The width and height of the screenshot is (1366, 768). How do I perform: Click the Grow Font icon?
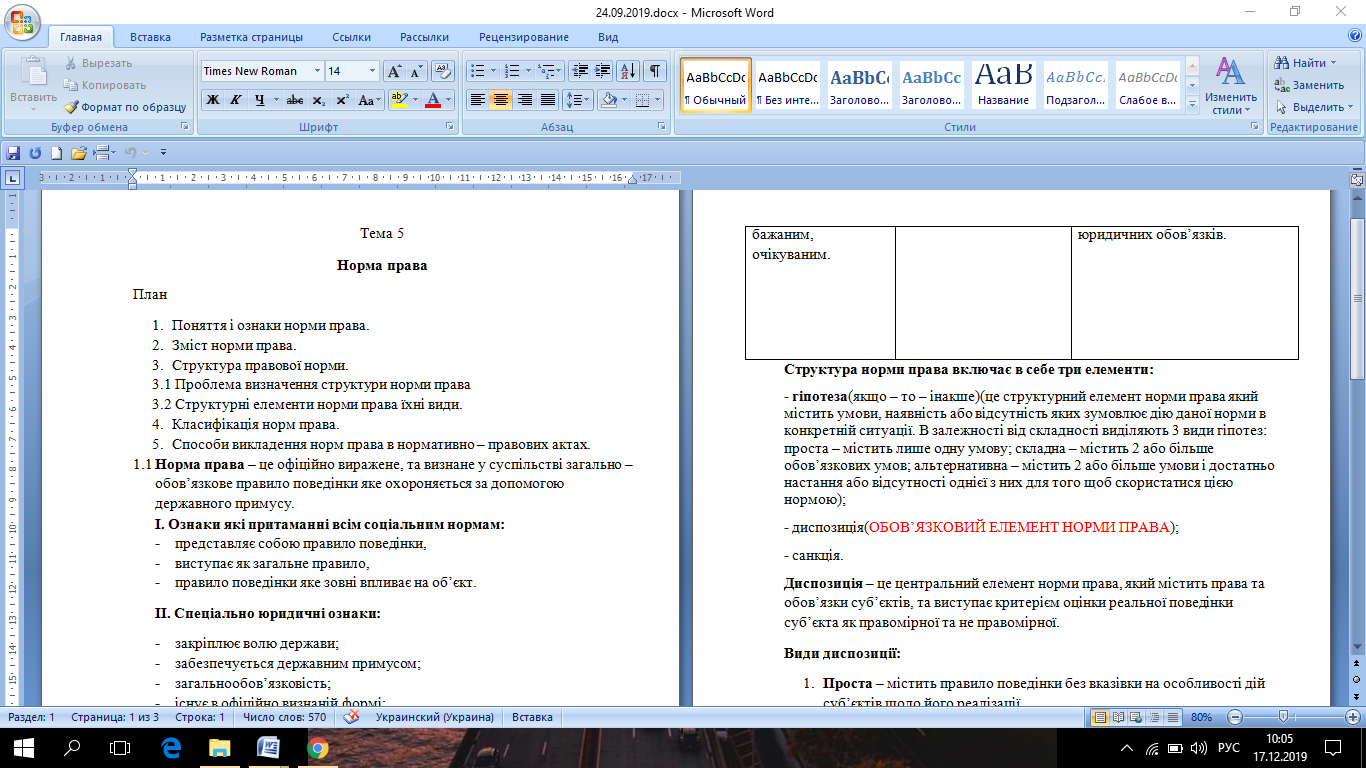(x=394, y=71)
